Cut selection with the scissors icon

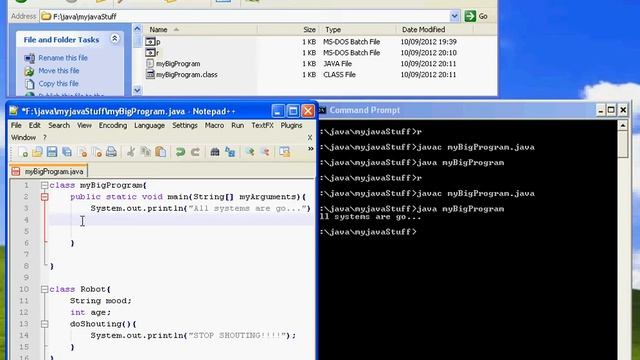[x=131, y=152]
